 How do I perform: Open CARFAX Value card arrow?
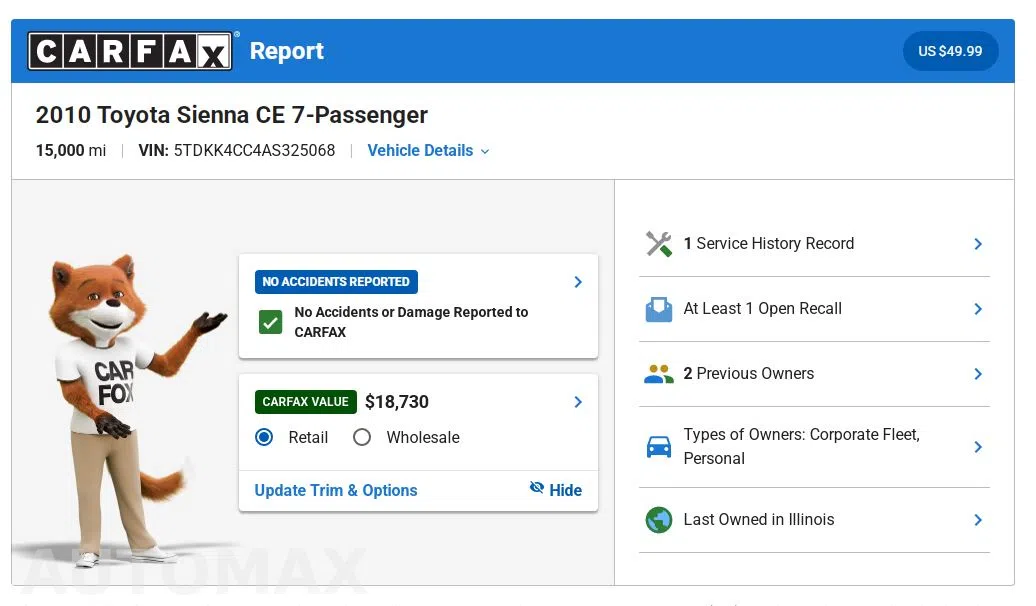pos(578,402)
